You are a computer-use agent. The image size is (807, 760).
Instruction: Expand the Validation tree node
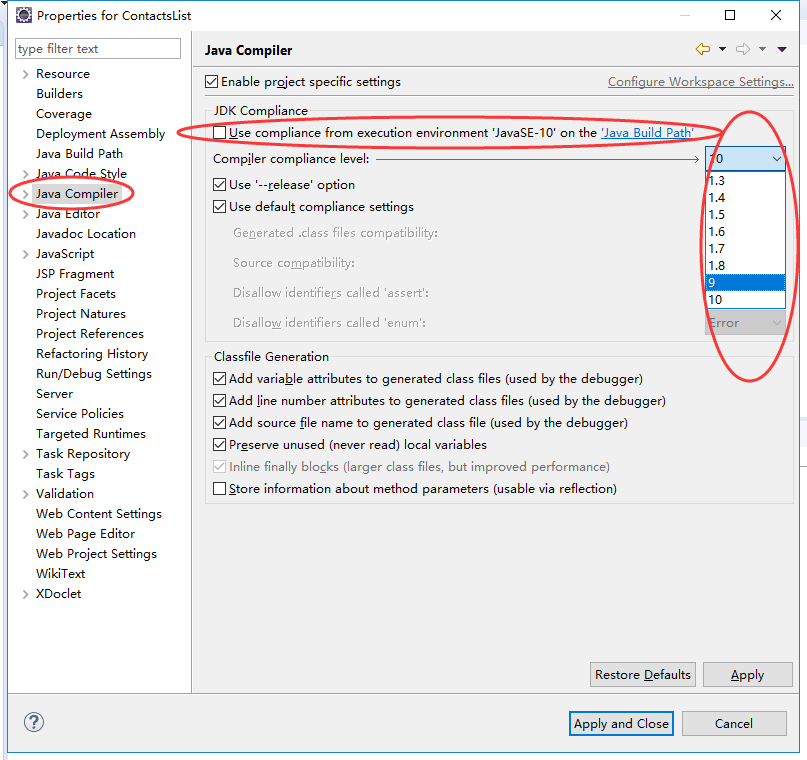[25, 494]
